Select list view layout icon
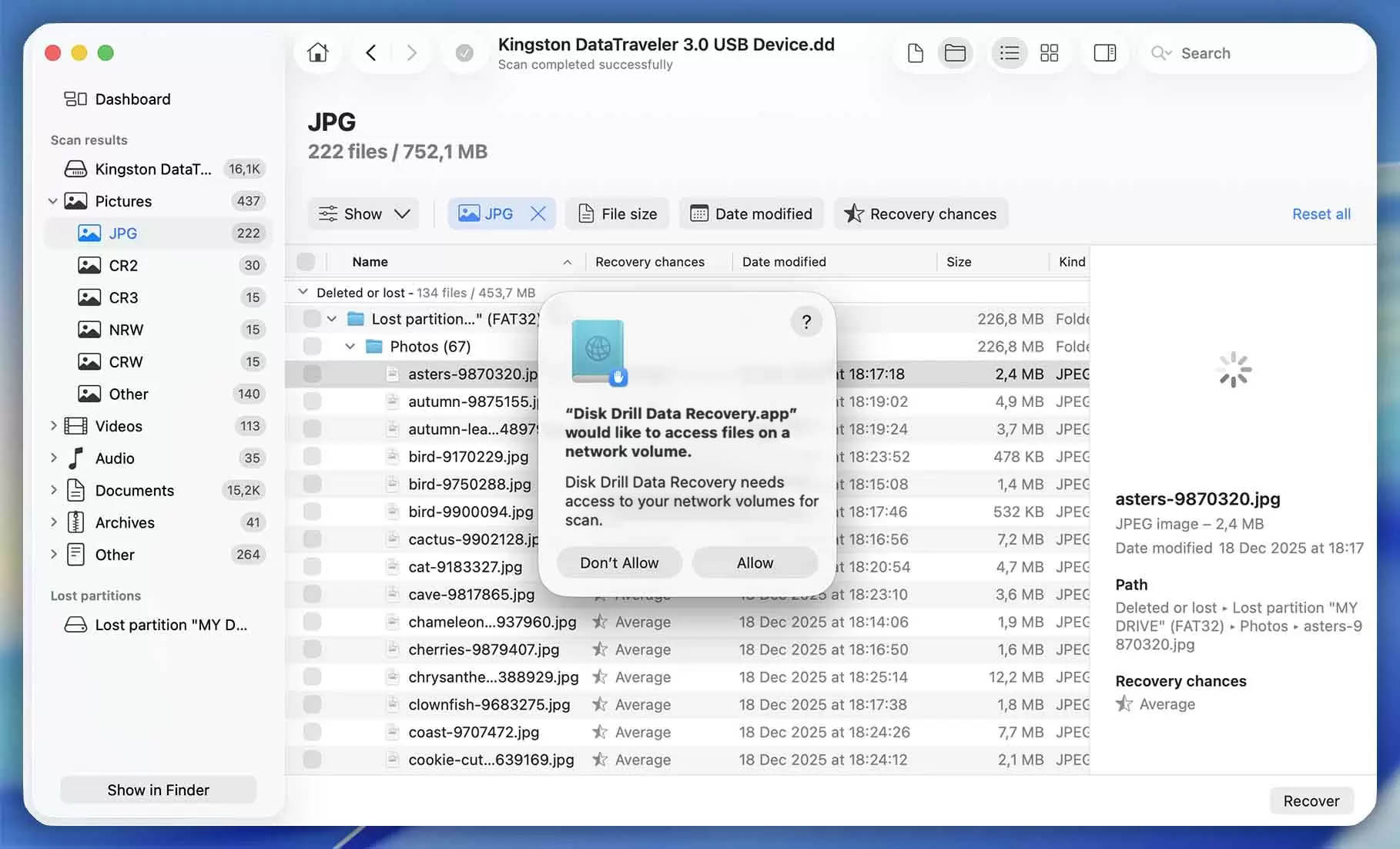Viewport: 1400px width, 849px height. point(1010,52)
